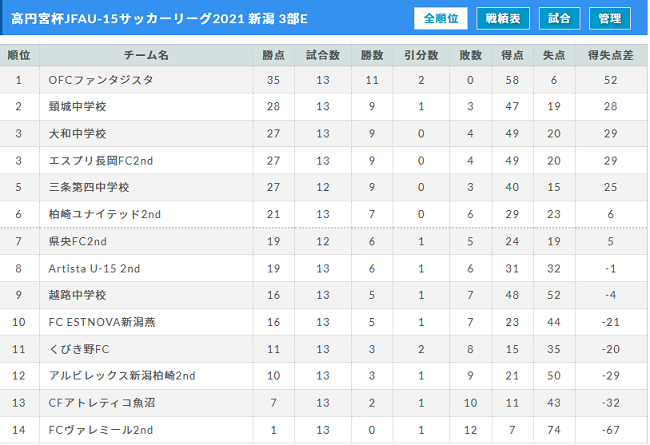Switch to the 戦績表 tab
This screenshot has width=650, height=445.
[x=503, y=19]
